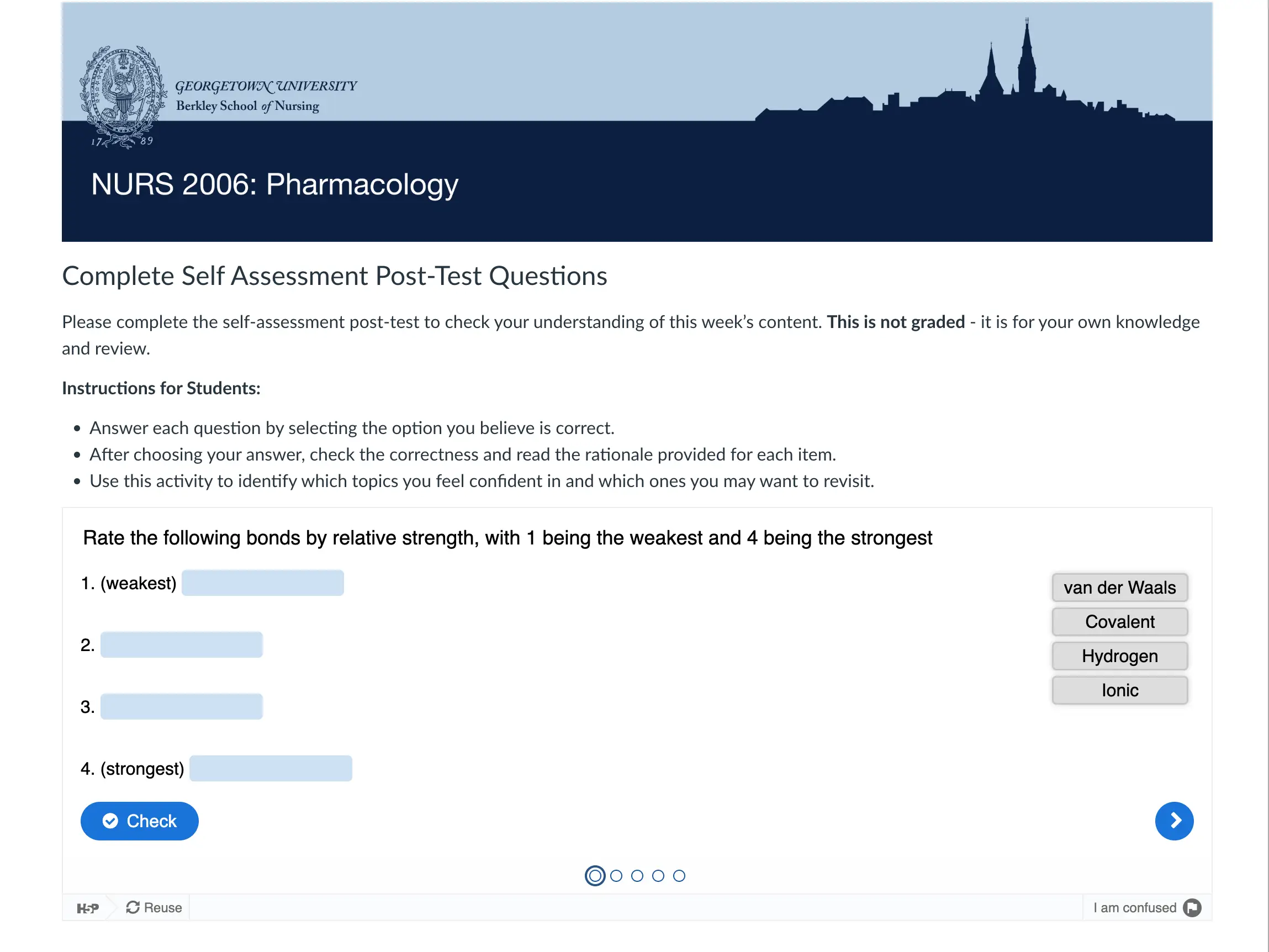
Task: Select the van der Waals draggable
Action: click(1119, 588)
